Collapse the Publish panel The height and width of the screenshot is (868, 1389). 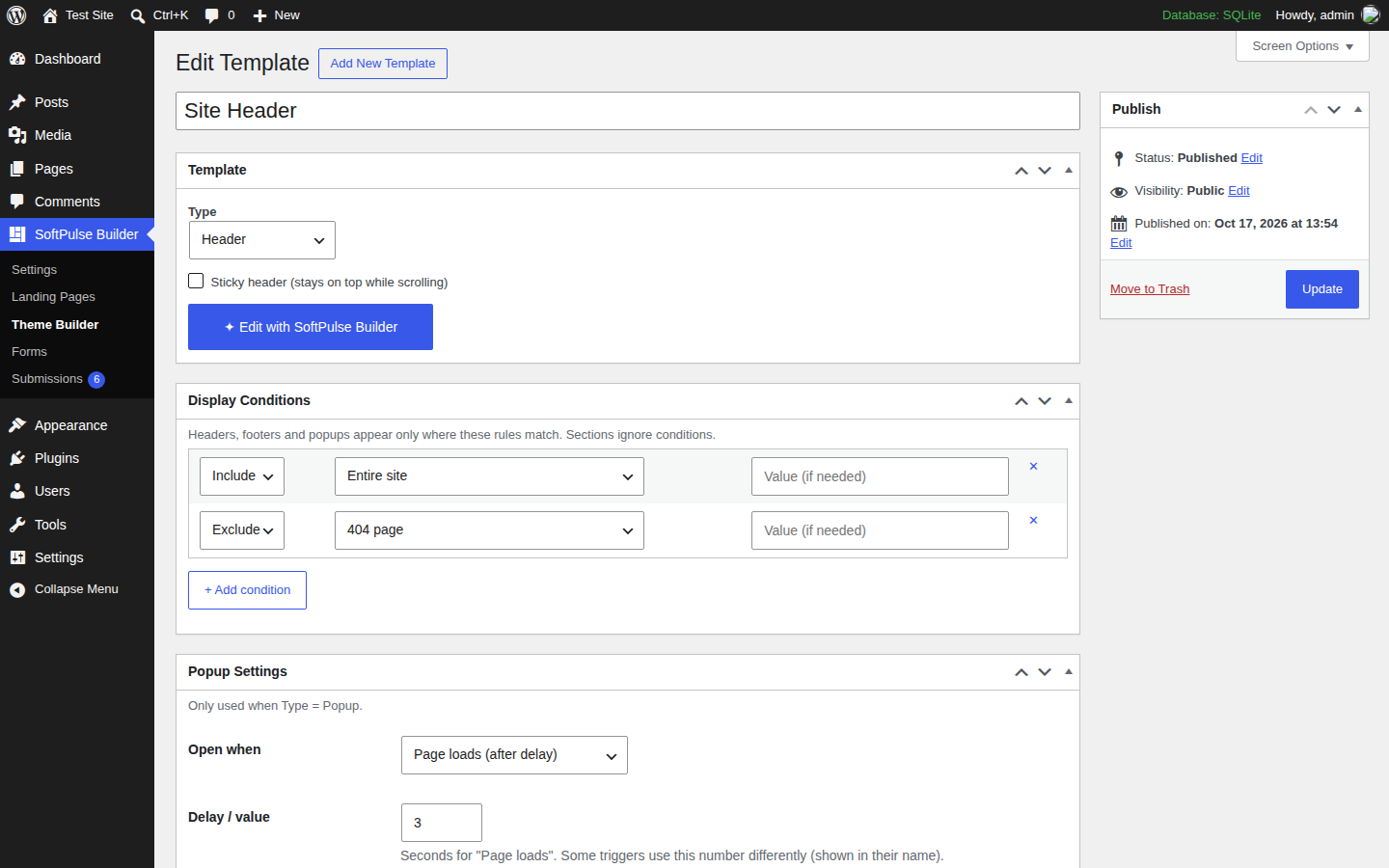pyautogui.click(x=1358, y=109)
